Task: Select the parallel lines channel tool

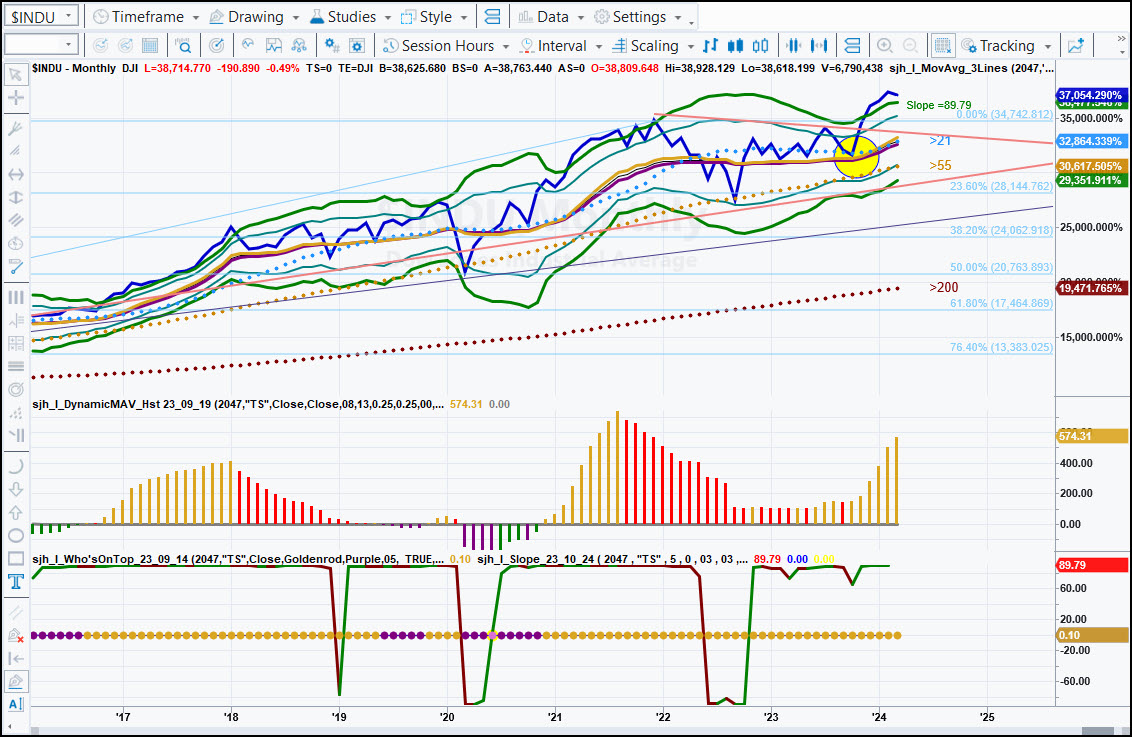Action: click(15, 220)
